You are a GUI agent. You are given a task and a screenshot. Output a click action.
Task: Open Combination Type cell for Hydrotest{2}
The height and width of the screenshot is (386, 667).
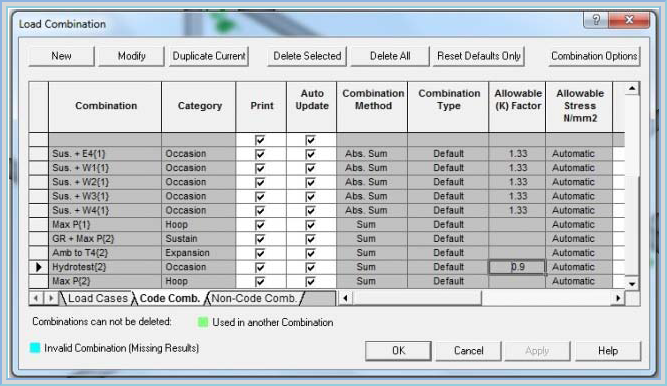pos(448,267)
